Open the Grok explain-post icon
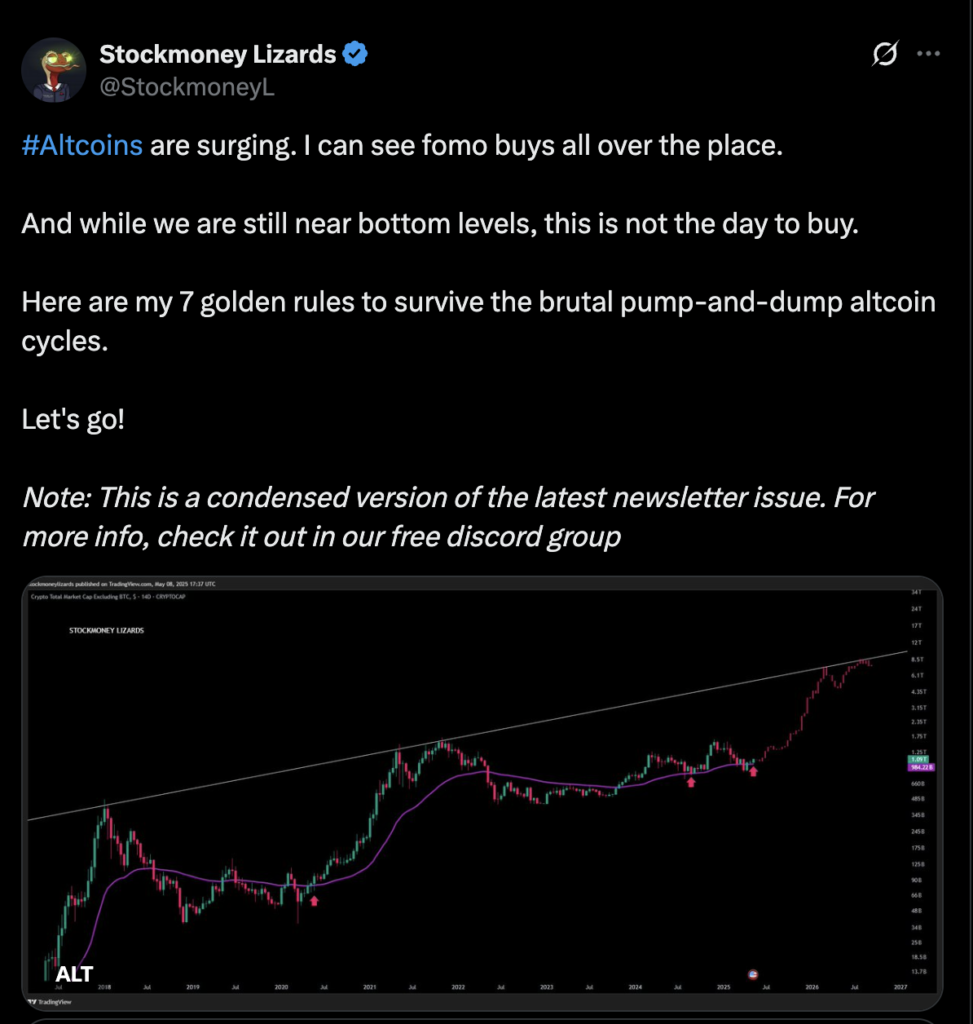The height and width of the screenshot is (1024, 973). pyautogui.click(x=884, y=54)
